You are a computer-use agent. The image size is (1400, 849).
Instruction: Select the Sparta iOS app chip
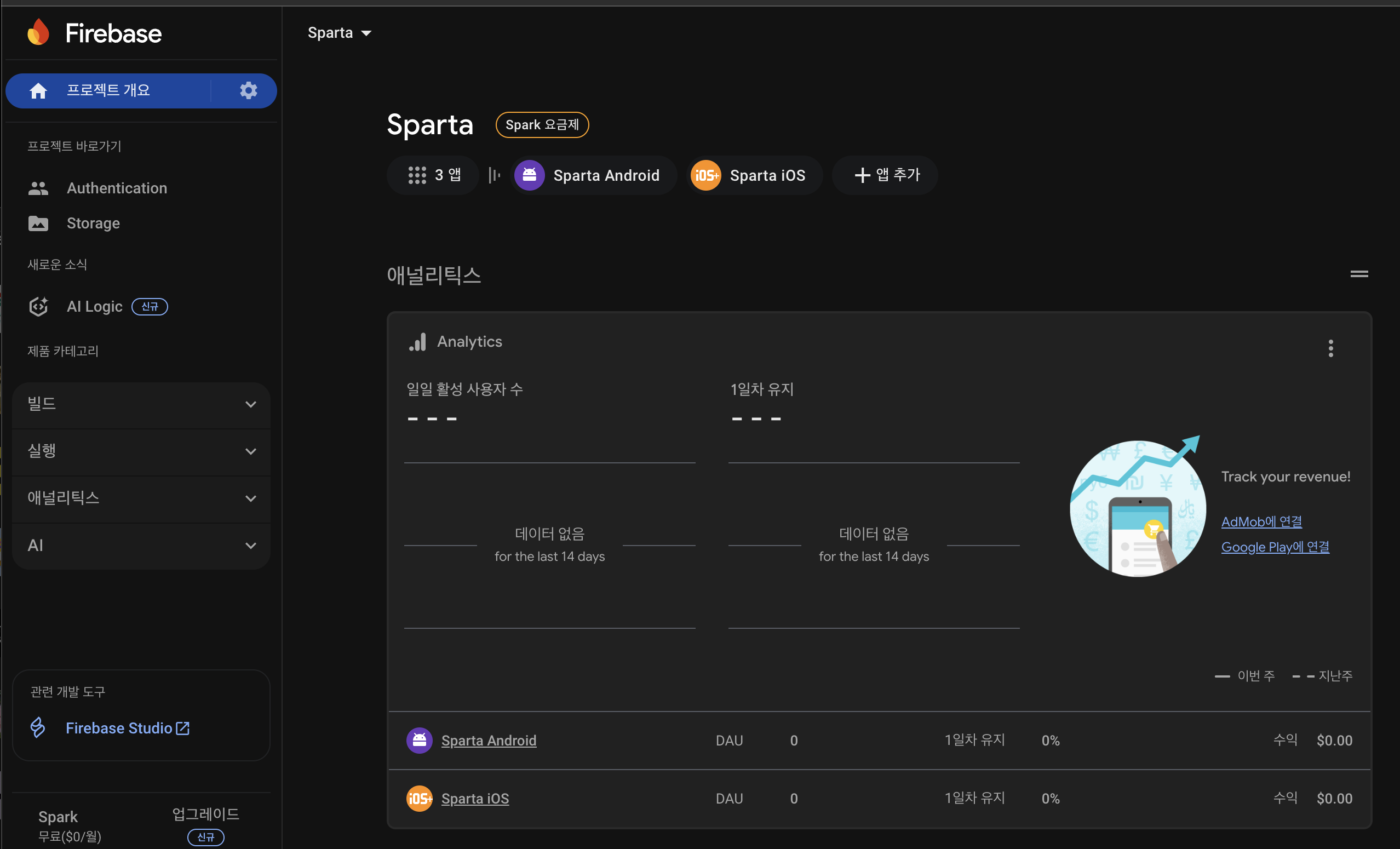755,175
